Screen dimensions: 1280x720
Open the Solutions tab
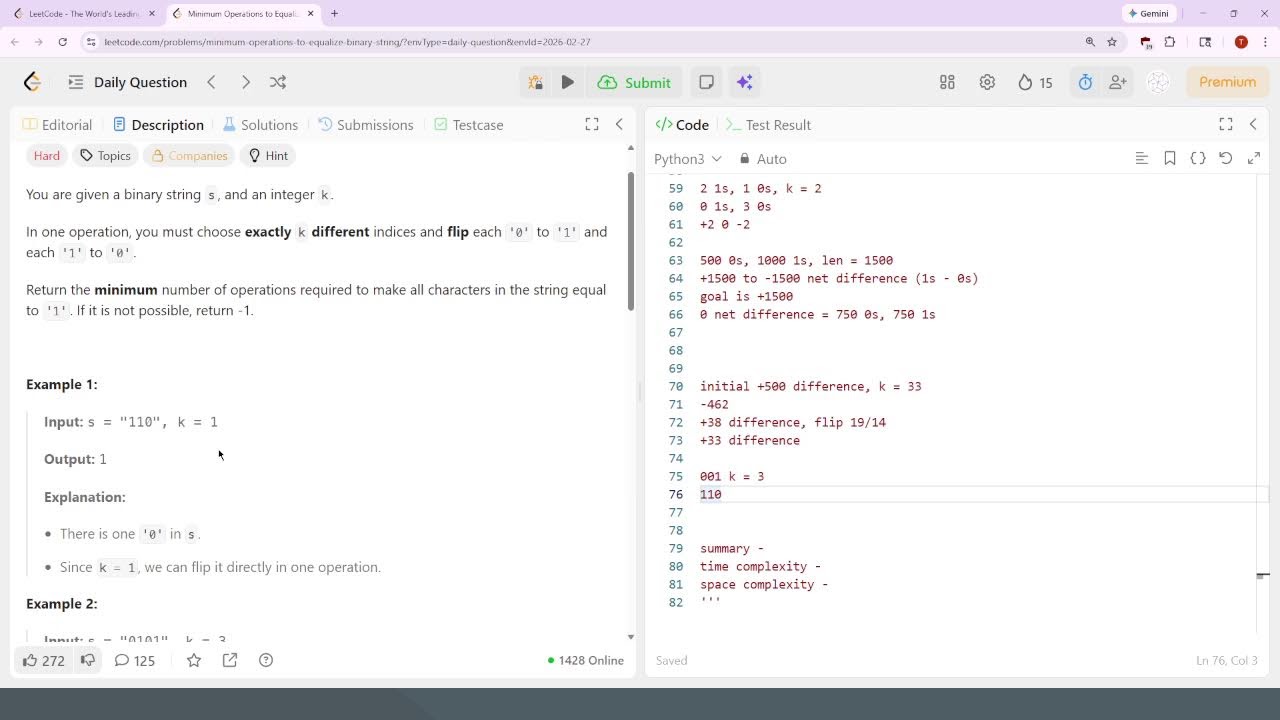coord(260,125)
